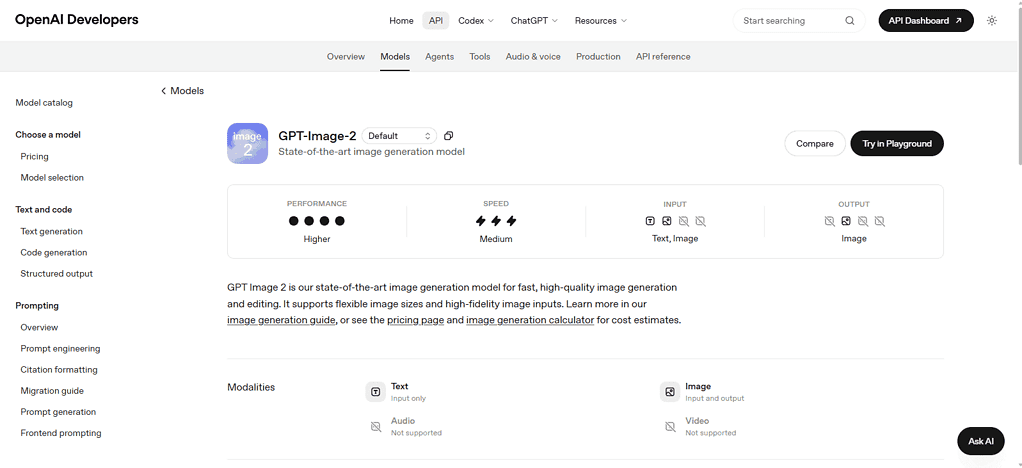The width and height of the screenshot is (1022, 468).
Task: Click the INPUT text icon in summary card
Action: click(650, 221)
